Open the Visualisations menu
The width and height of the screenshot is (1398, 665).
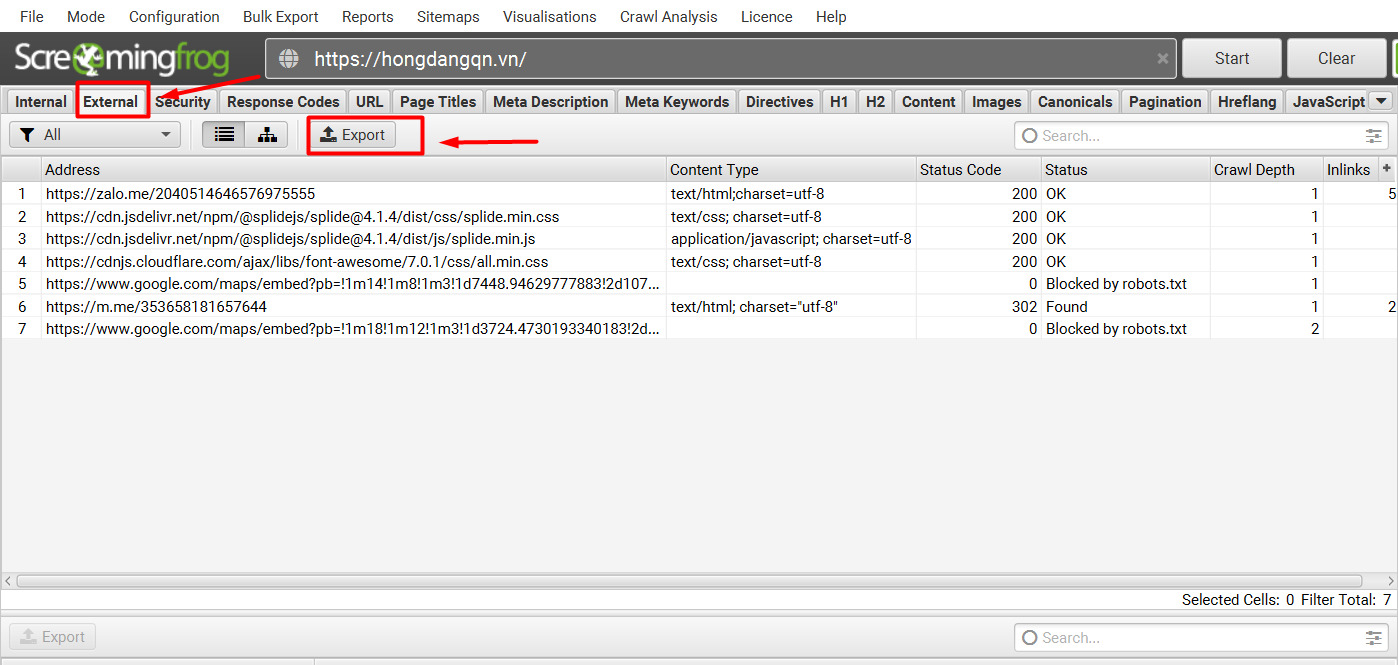(x=550, y=17)
